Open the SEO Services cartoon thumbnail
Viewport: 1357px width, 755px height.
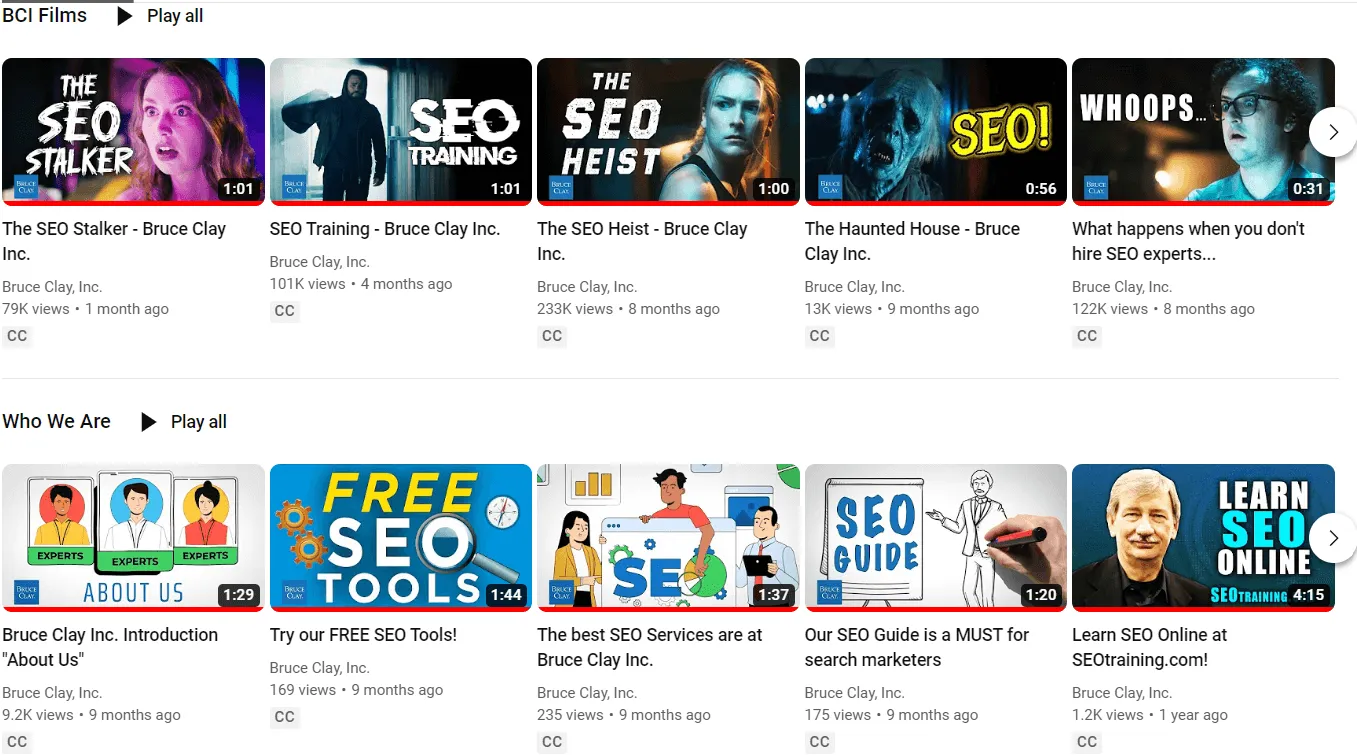point(668,537)
